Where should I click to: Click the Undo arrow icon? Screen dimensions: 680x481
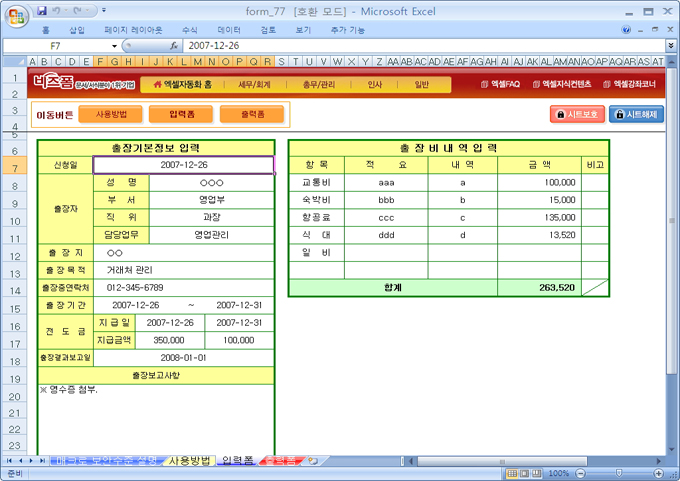click(58, 11)
